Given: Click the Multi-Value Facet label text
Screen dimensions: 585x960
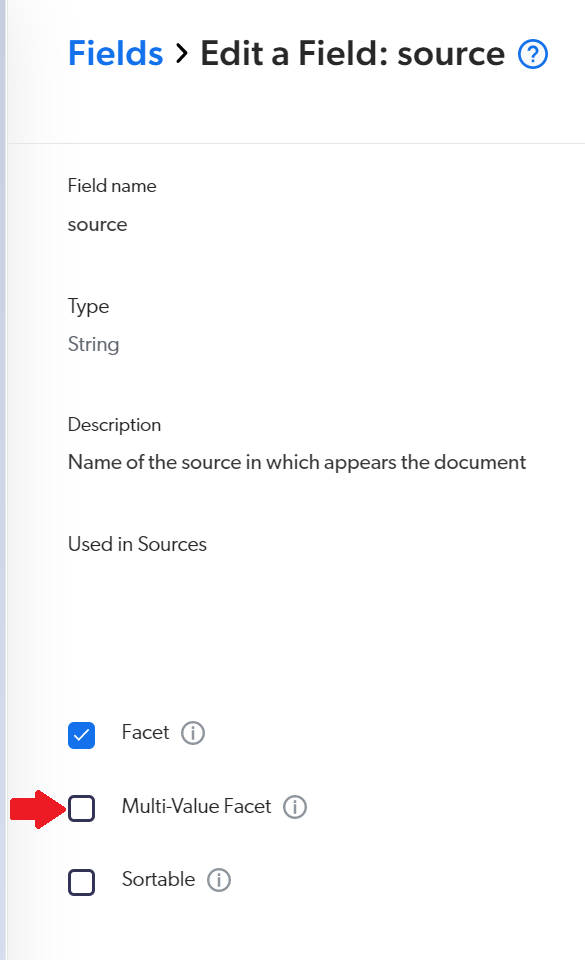Looking at the screenshot, I should [197, 807].
